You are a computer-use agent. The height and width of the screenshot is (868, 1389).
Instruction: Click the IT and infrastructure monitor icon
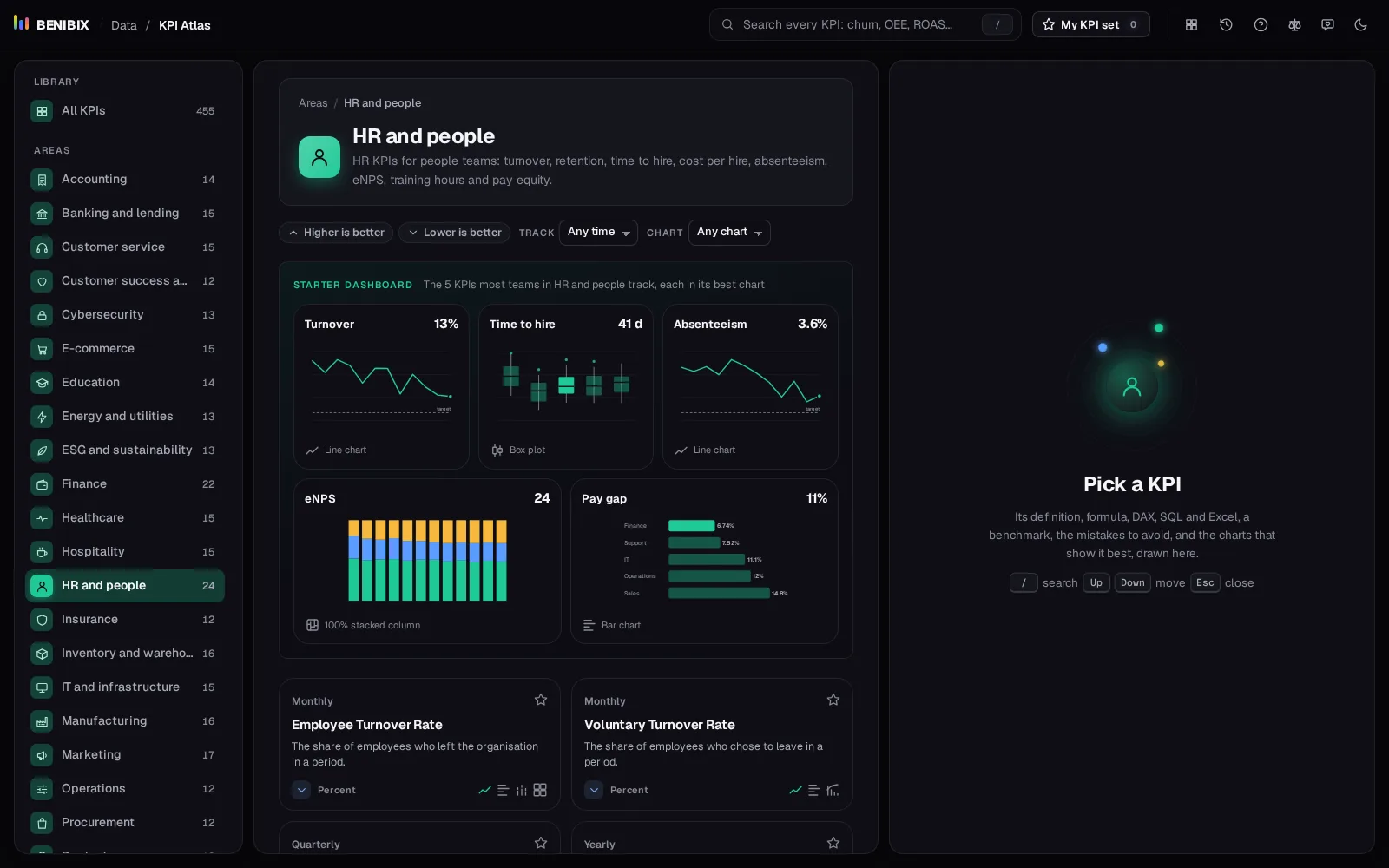pos(42,687)
